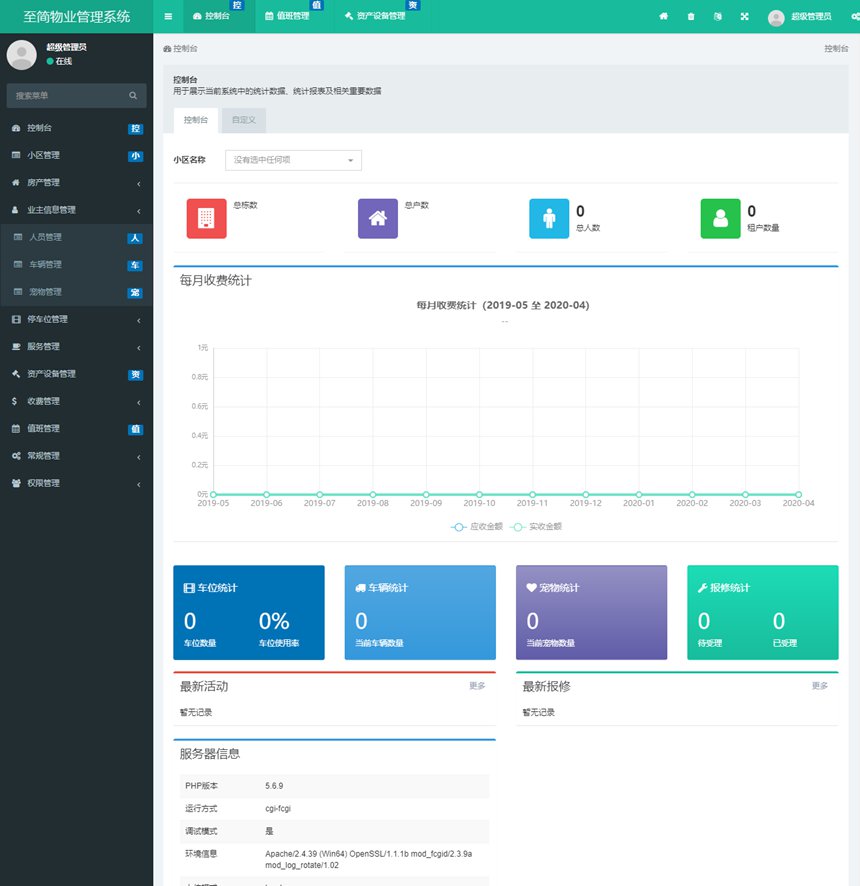The width and height of the screenshot is (860, 886).
Task: Click the search magnifier icon in the sidebar
Action: (x=133, y=96)
